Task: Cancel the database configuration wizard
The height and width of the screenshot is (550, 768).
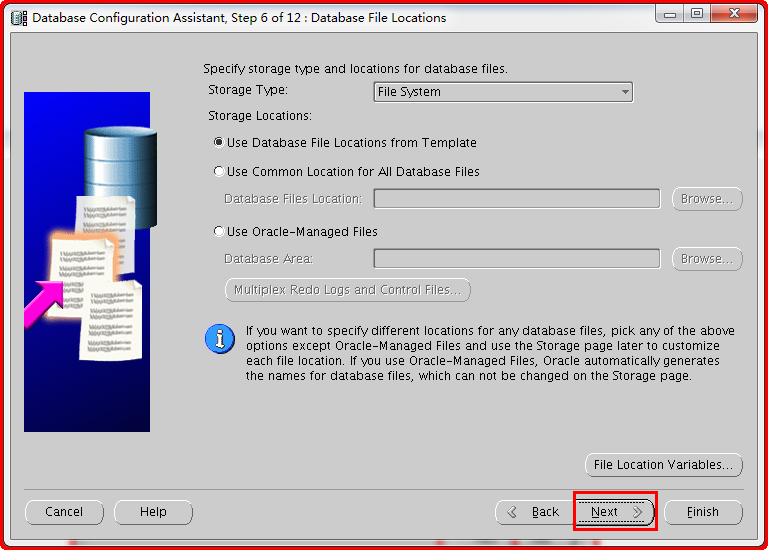Action: [x=64, y=512]
